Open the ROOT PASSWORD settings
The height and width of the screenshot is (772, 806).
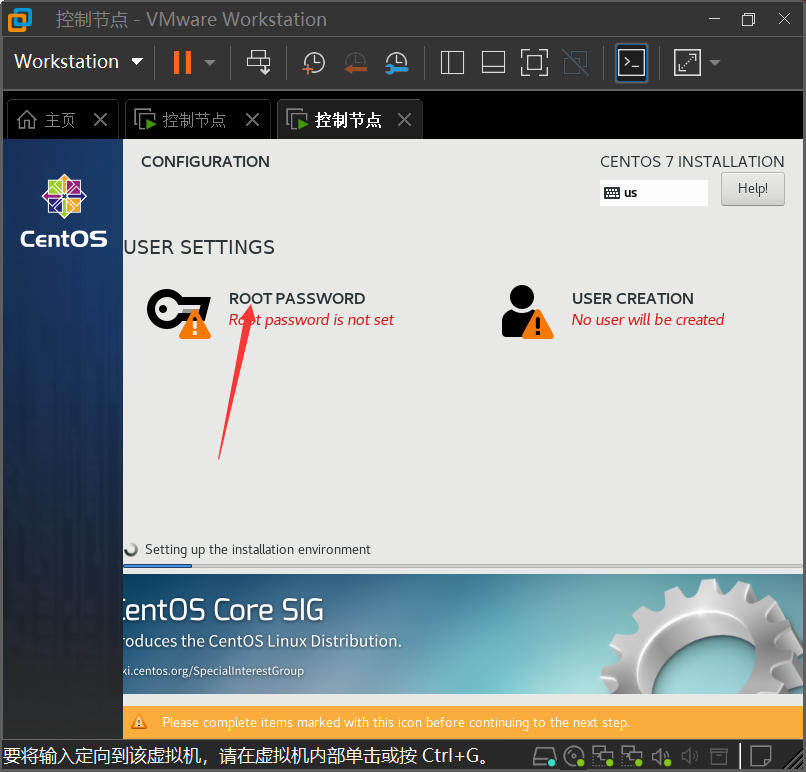[x=297, y=299]
